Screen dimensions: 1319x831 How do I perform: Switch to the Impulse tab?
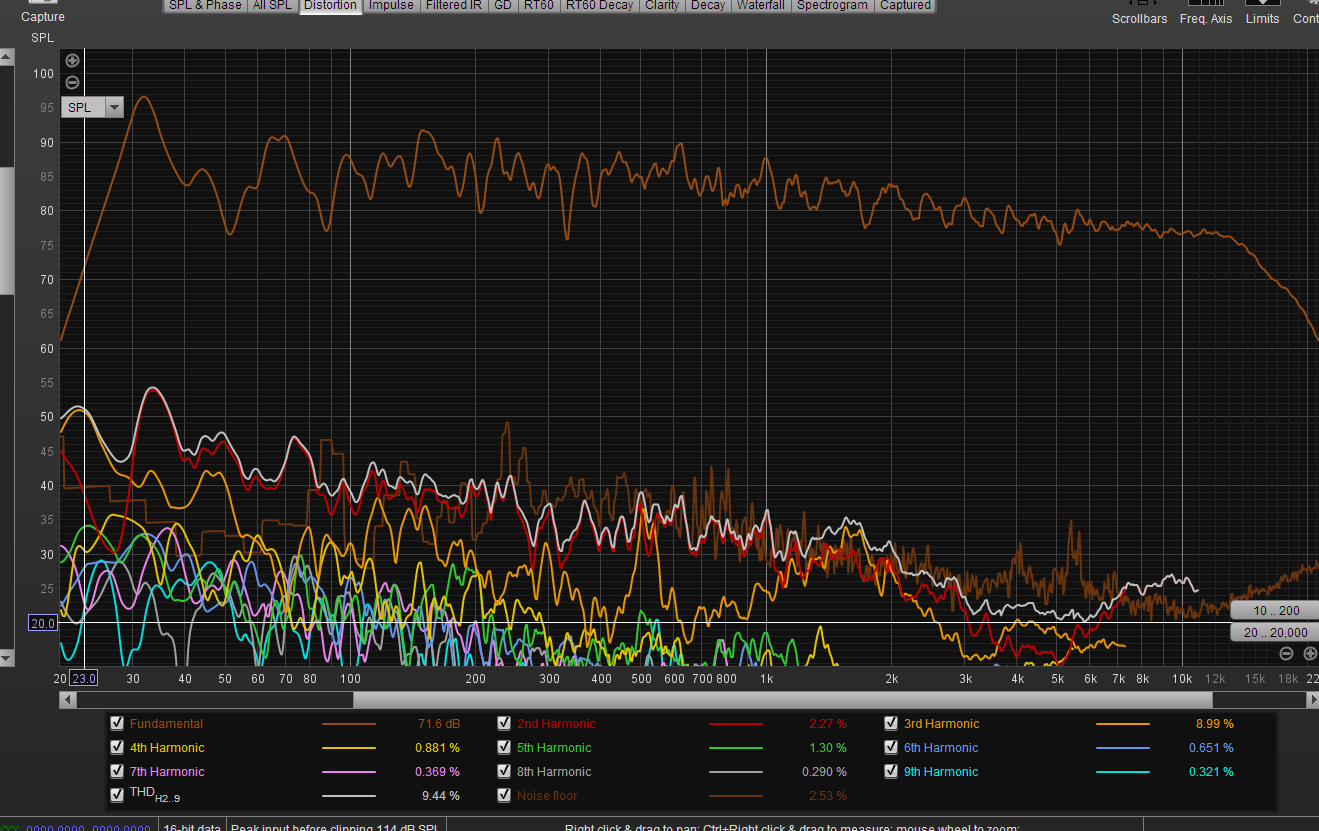(391, 5)
